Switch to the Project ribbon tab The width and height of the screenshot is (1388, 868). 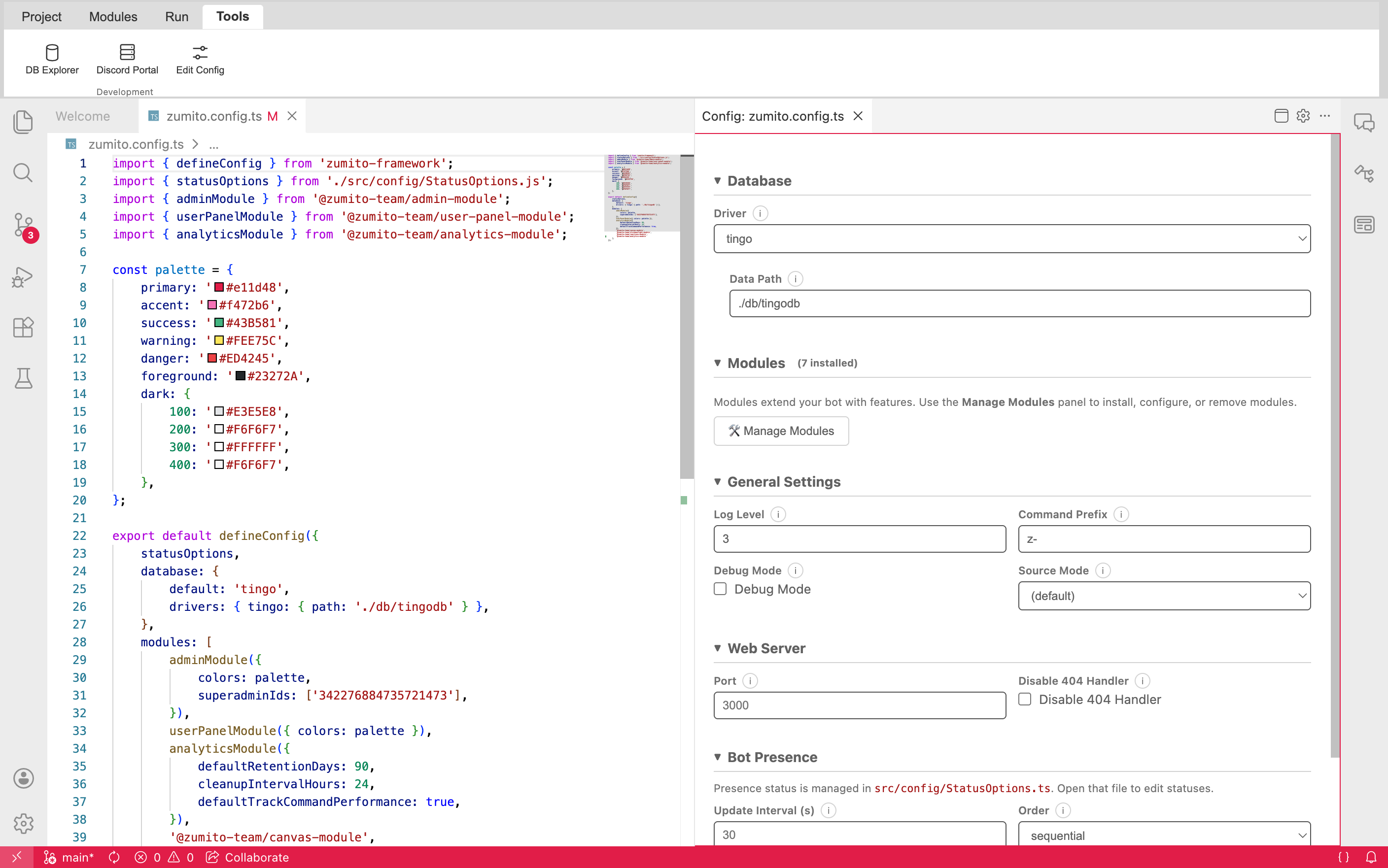pyautogui.click(x=41, y=17)
